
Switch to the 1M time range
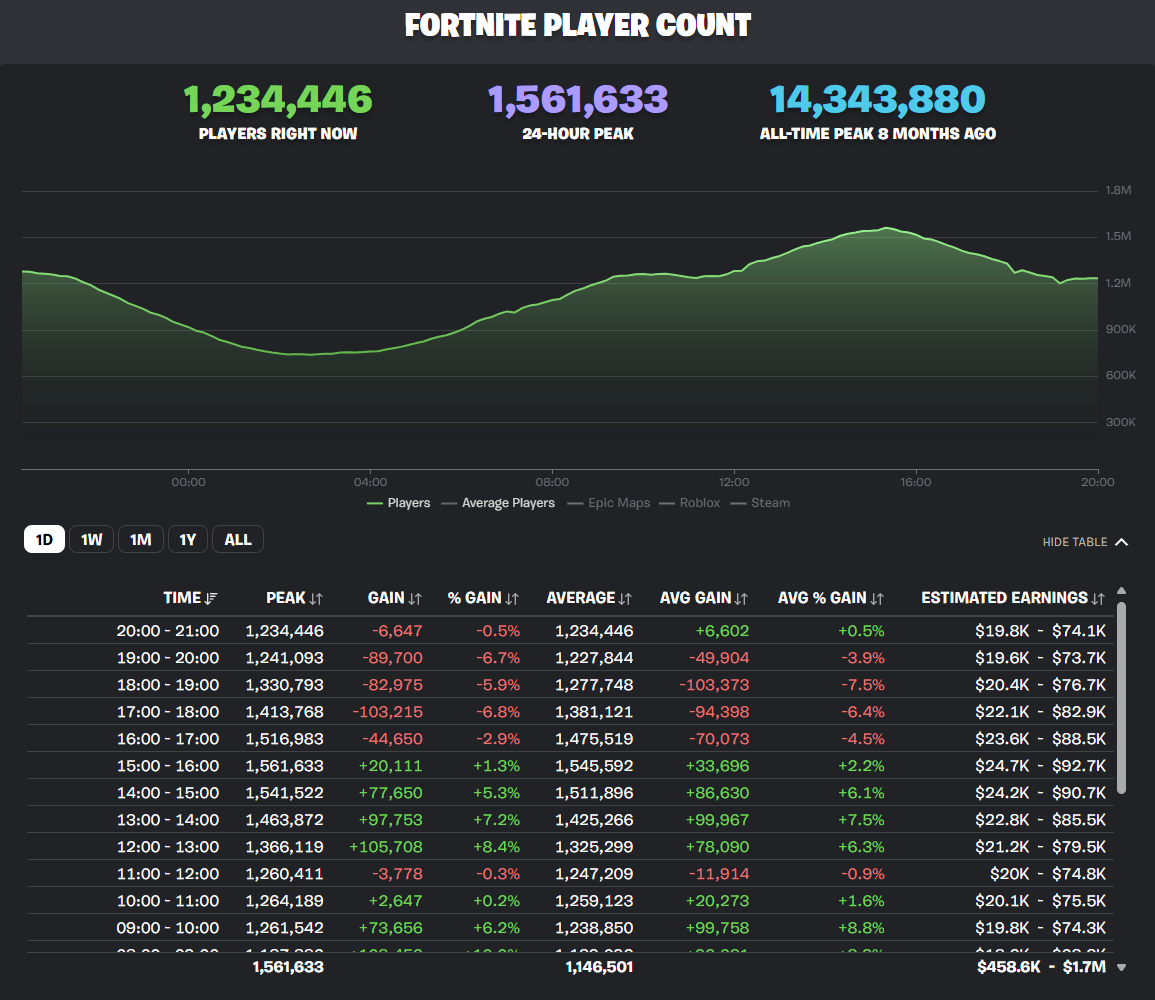[x=141, y=540]
